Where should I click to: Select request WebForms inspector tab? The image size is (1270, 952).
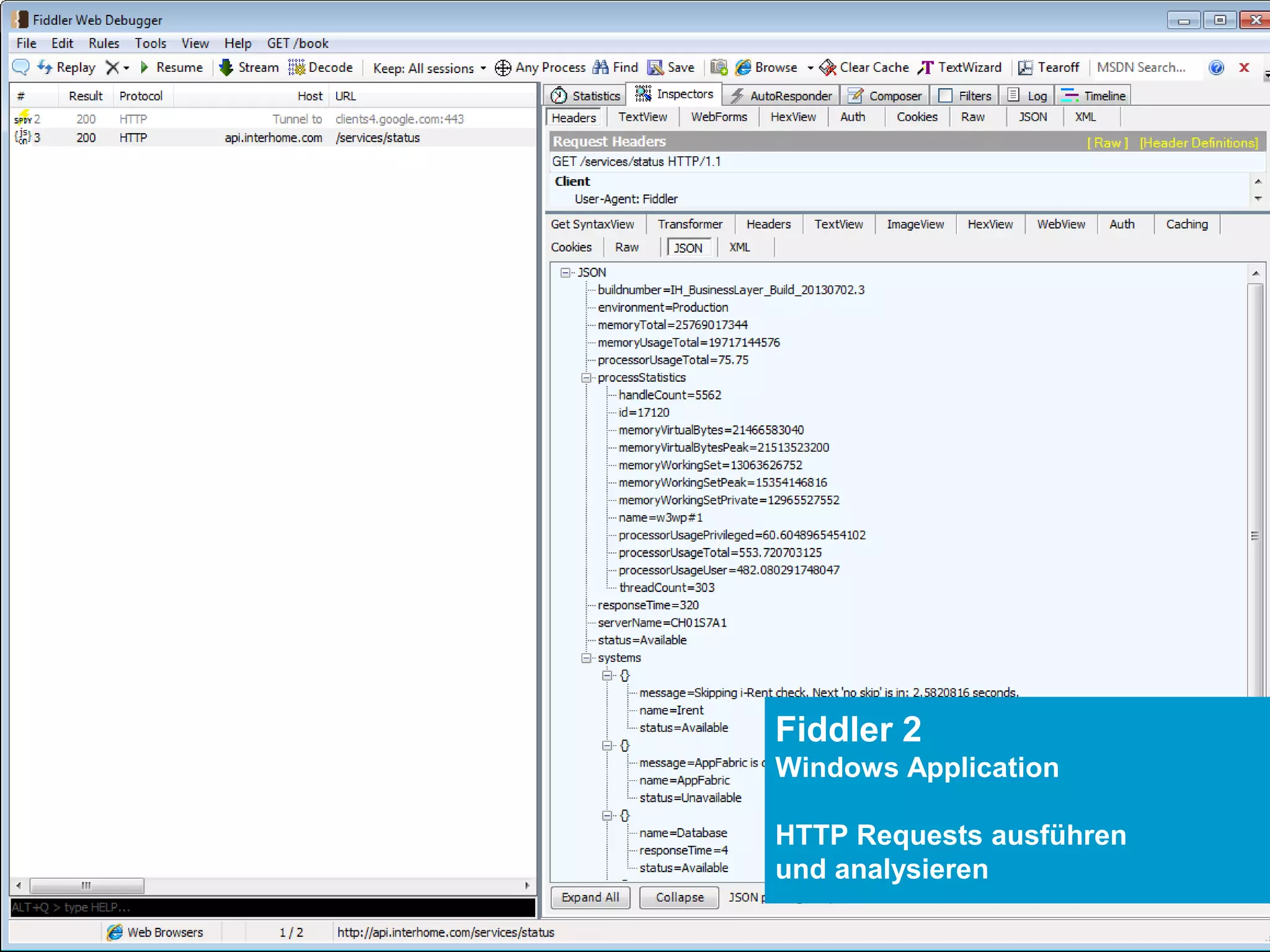(719, 117)
